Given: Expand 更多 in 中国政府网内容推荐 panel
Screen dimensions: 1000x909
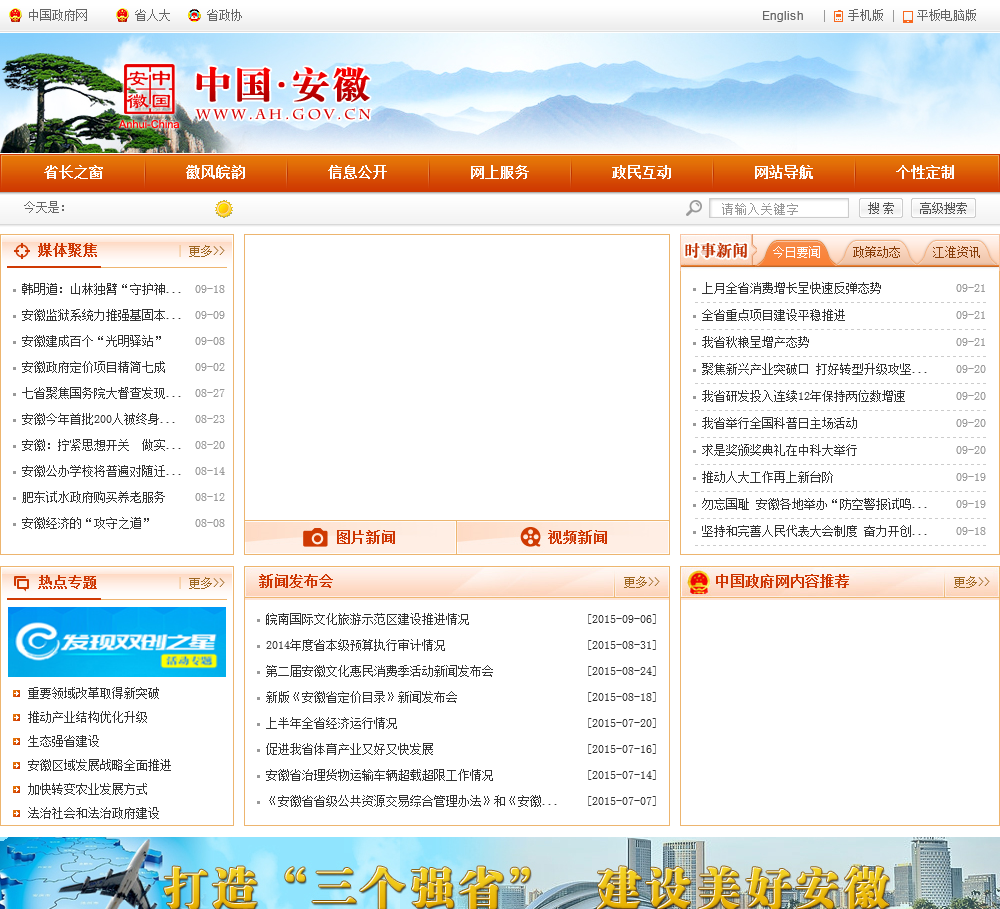Looking at the screenshot, I should pyautogui.click(x=971, y=582).
